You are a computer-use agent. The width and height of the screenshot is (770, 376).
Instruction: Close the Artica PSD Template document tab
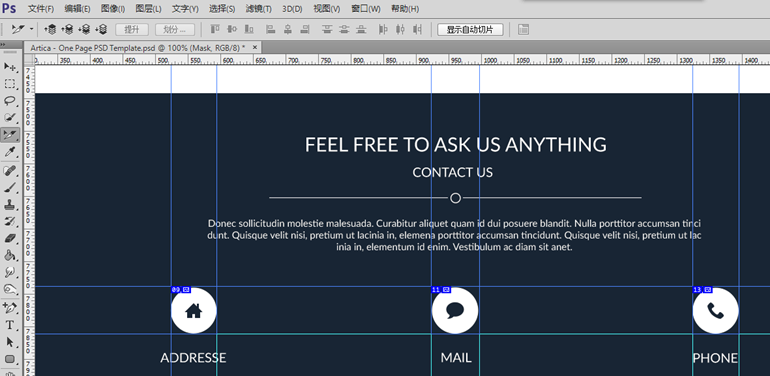point(254,47)
